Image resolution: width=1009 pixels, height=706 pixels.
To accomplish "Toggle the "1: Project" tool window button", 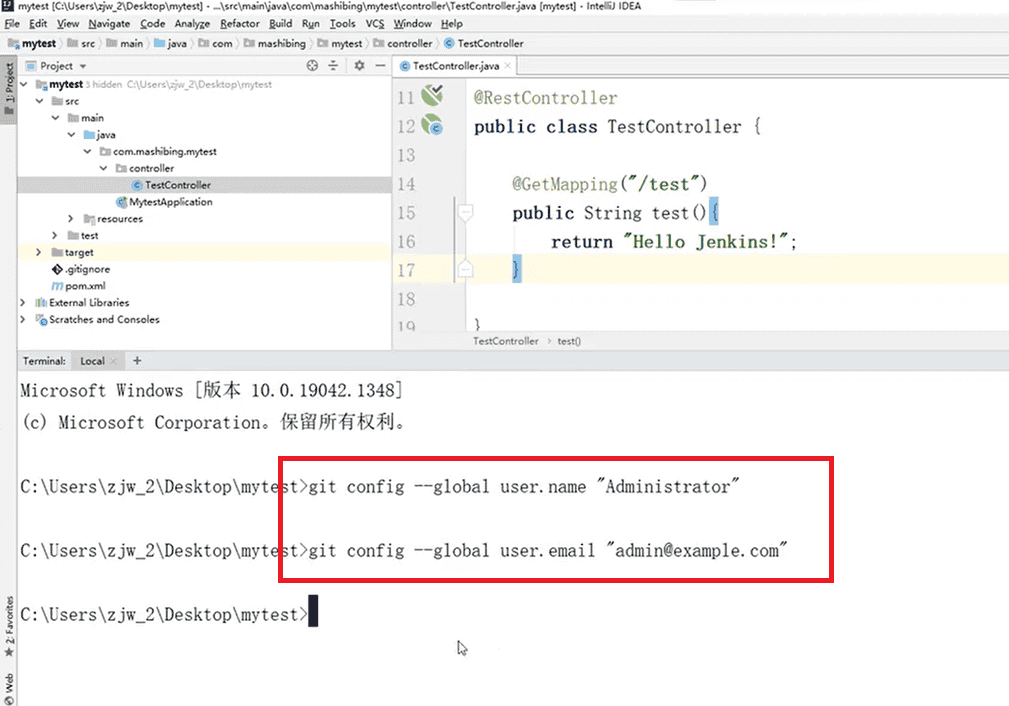I will (8, 85).
